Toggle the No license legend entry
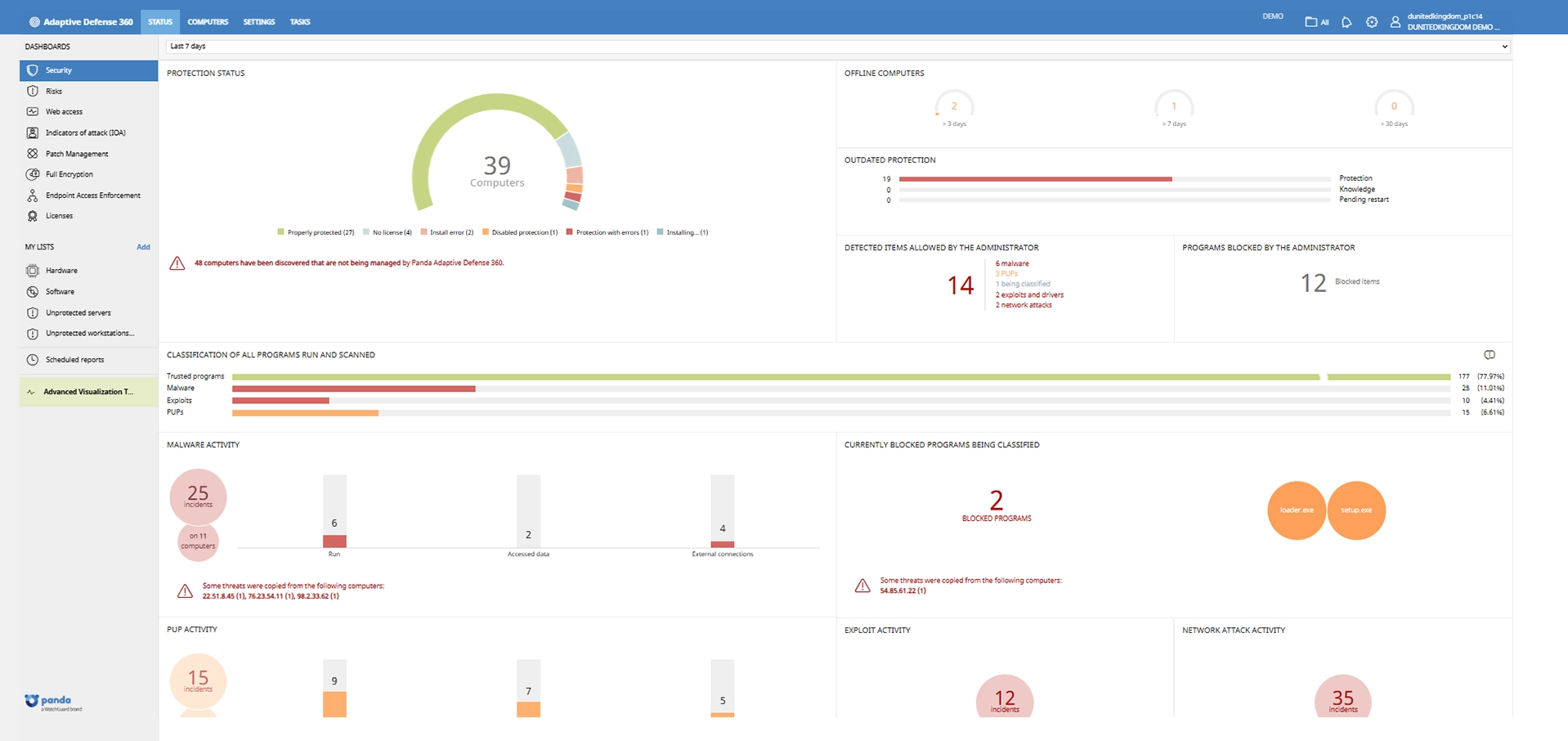This screenshot has width=1568, height=741. point(388,232)
